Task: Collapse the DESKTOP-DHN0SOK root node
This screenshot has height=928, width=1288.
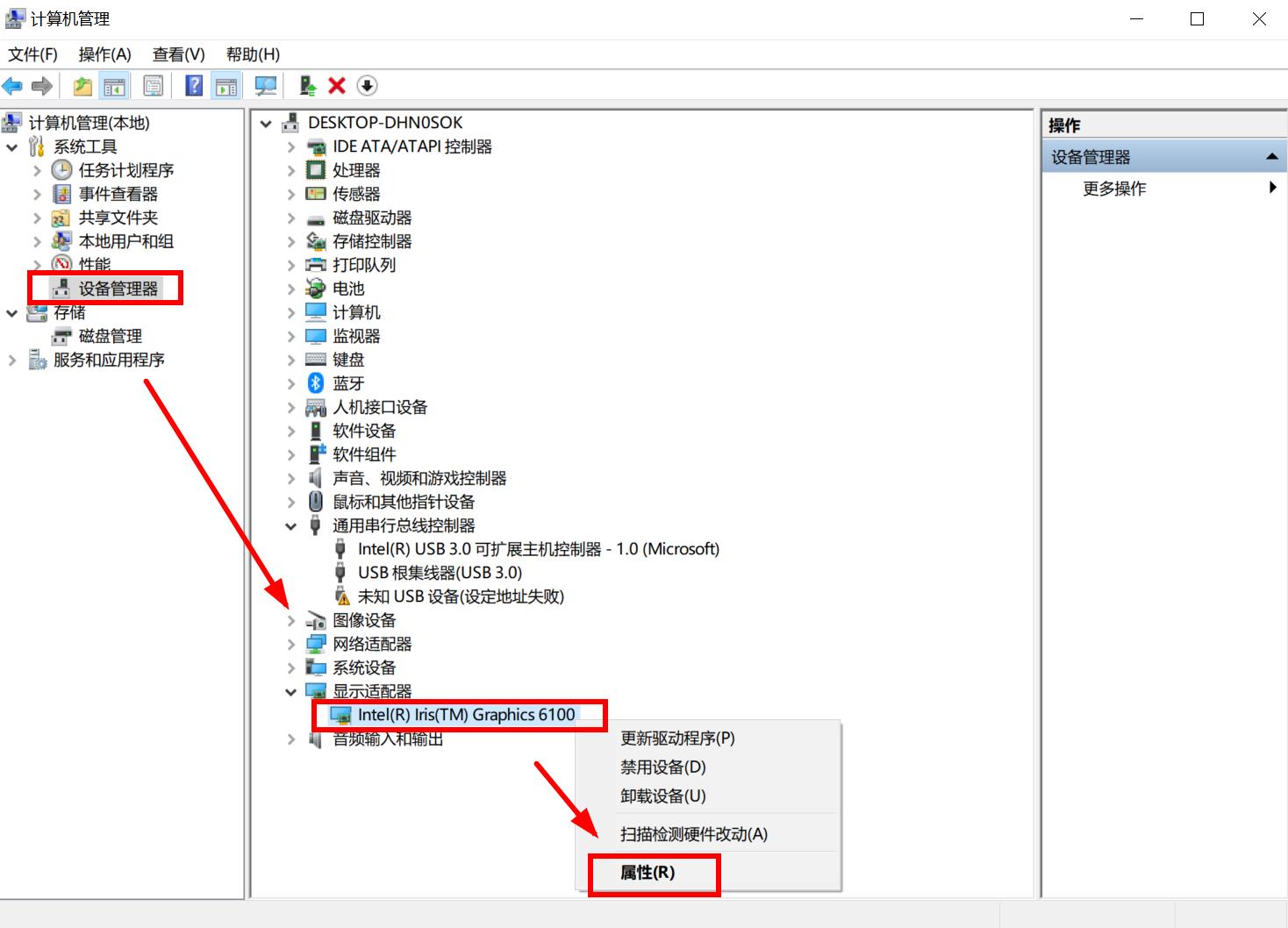Action: click(266, 124)
